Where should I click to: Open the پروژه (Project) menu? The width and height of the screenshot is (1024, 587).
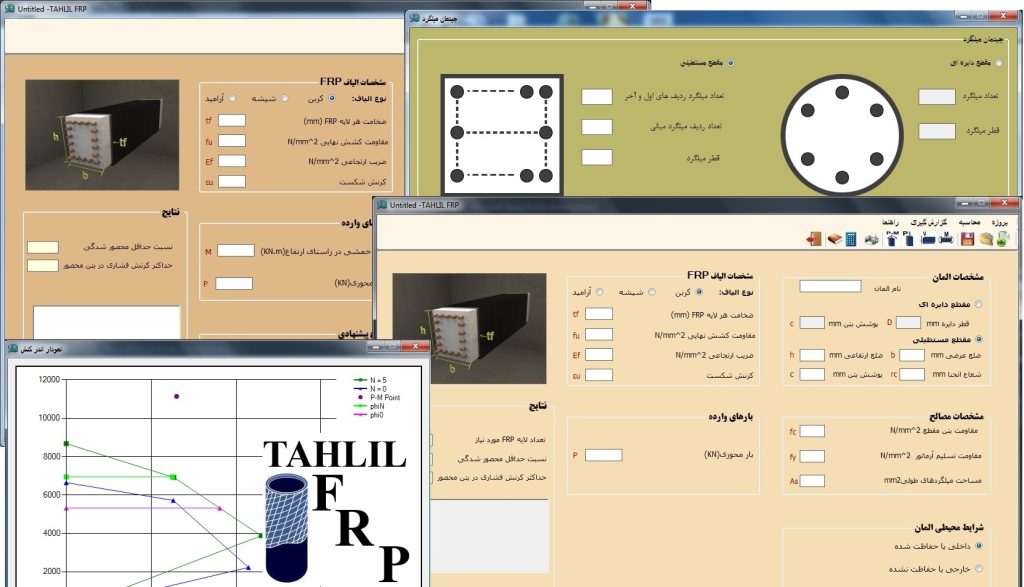[1000, 222]
